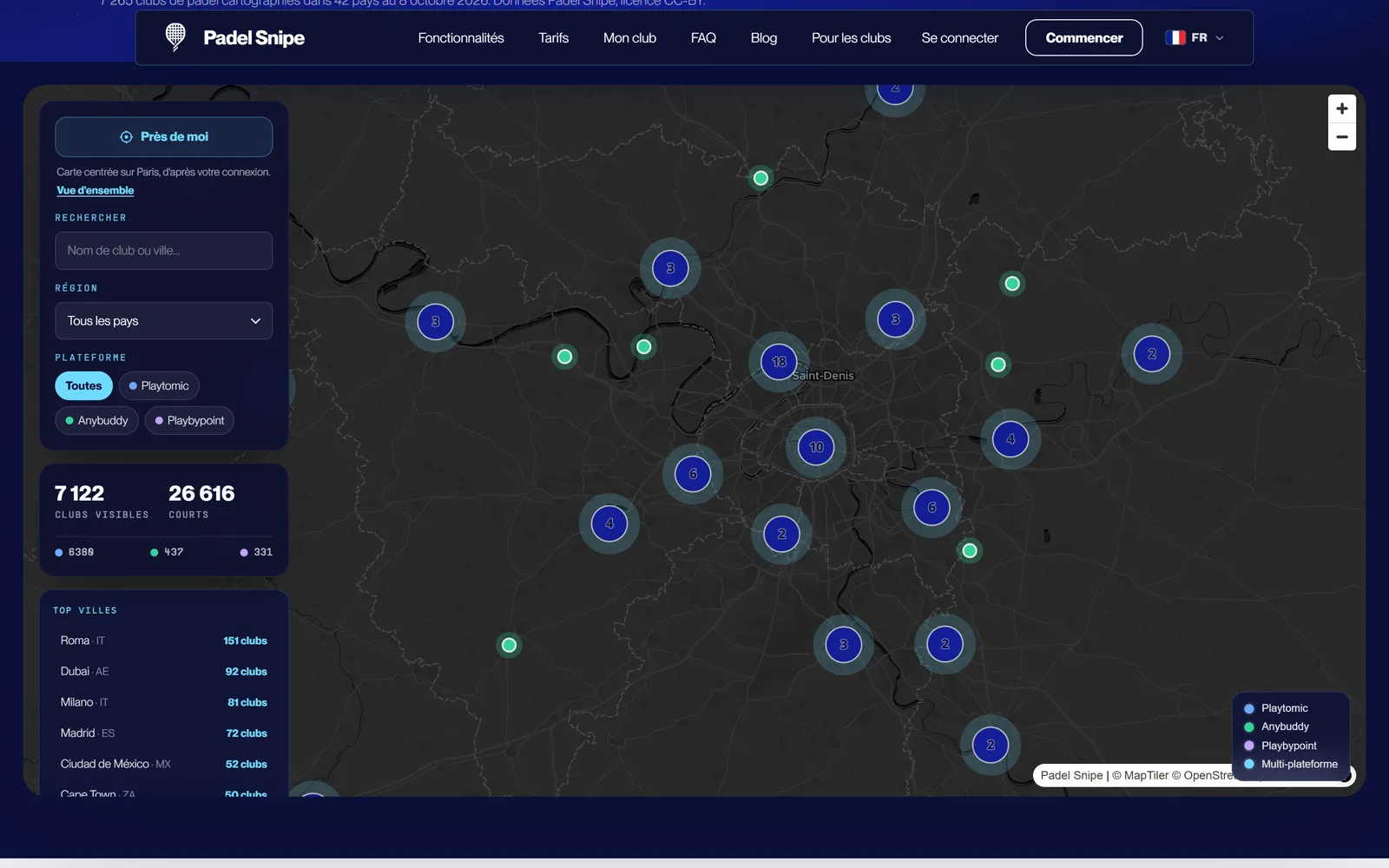Select Milano in top villes list
The width and height of the screenshot is (1389, 868).
(164, 702)
